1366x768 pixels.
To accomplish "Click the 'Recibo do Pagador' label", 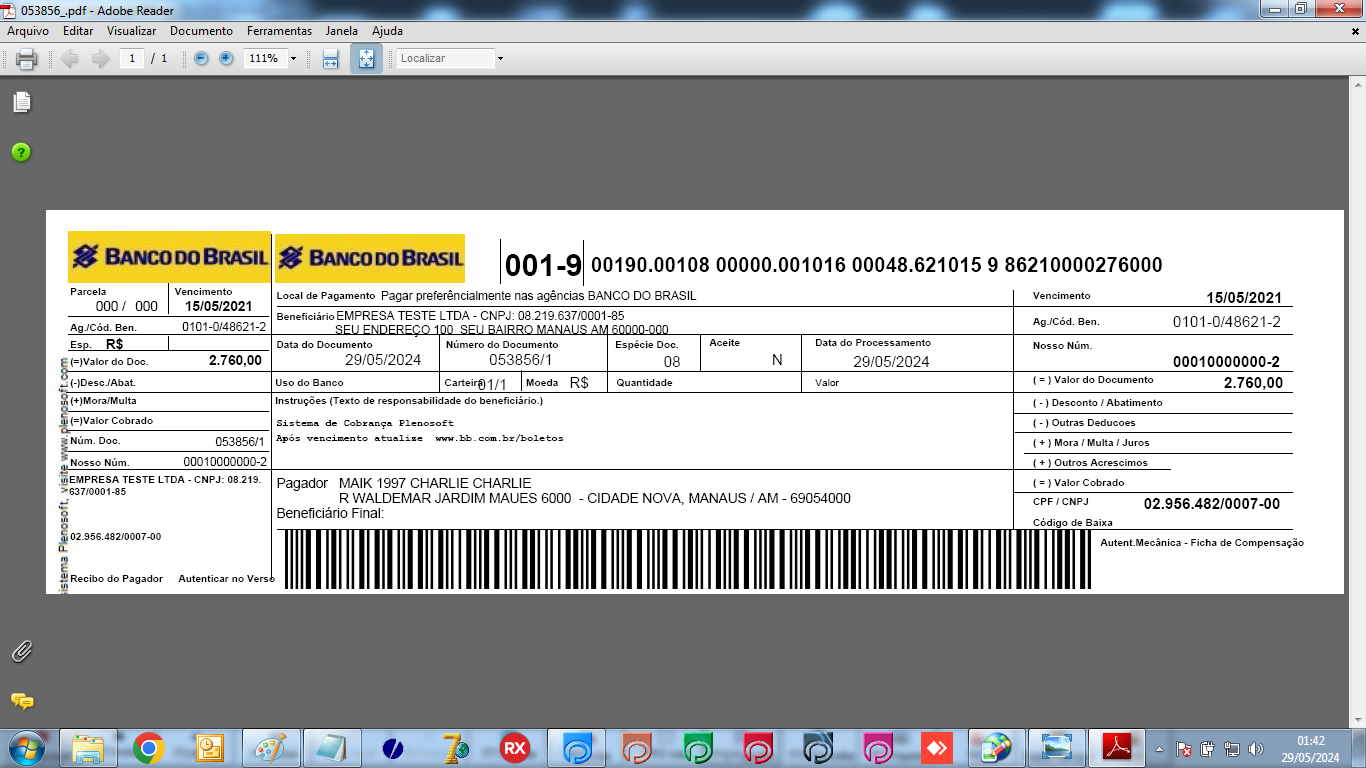I will (116, 579).
